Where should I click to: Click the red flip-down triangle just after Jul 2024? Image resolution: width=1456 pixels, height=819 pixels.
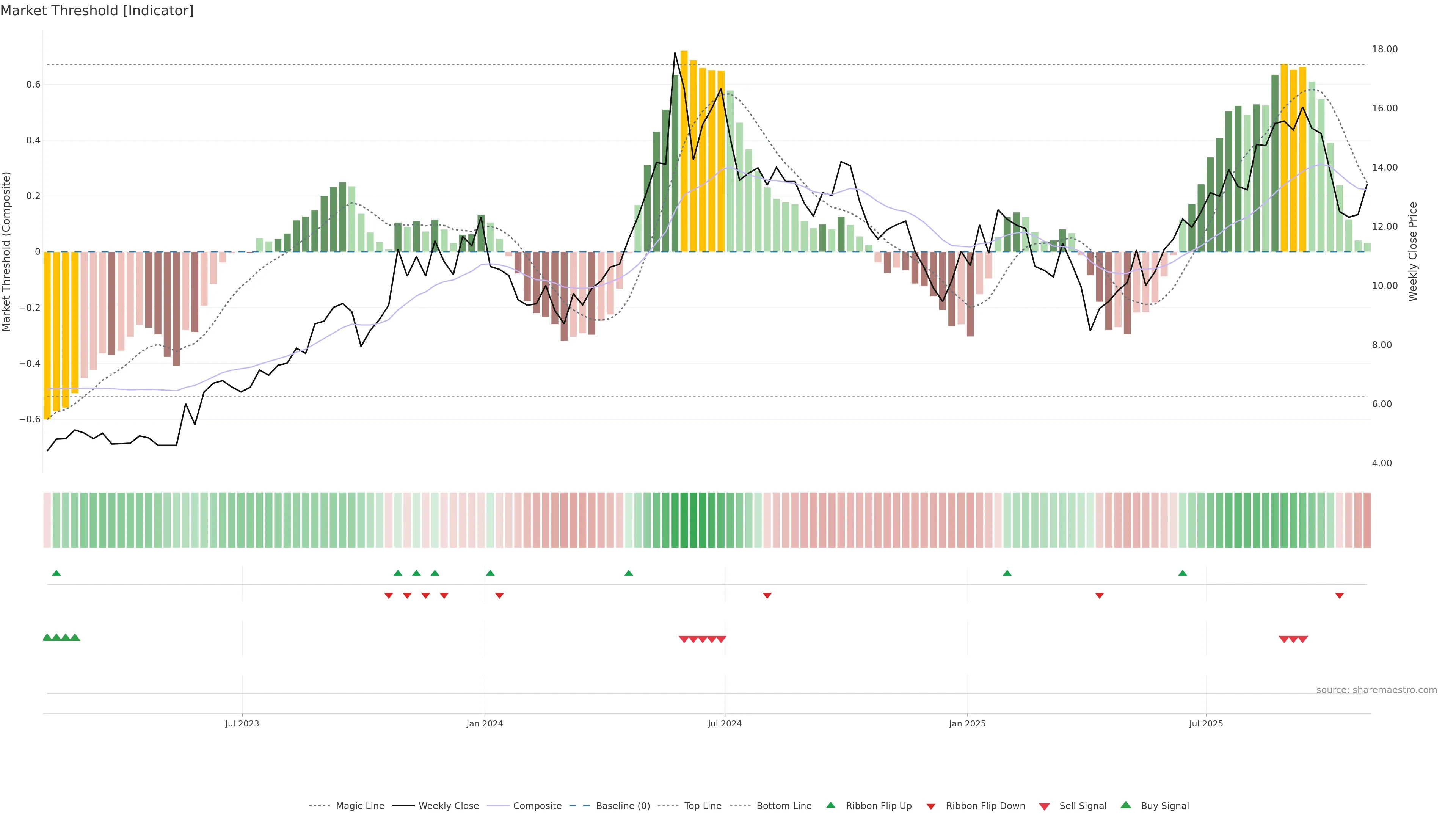click(x=767, y=596)
